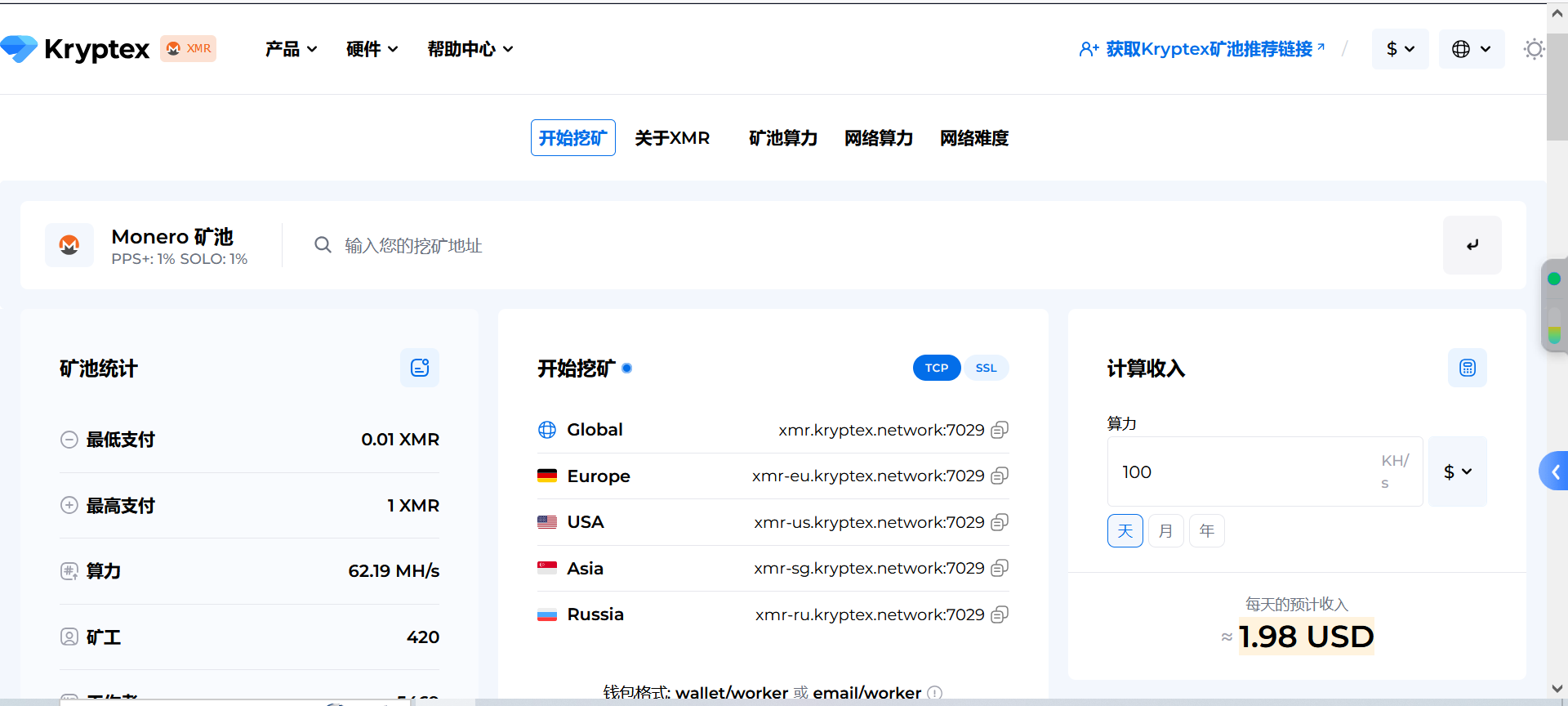Click xmr-sg.kryptex.network:7029 address text
This screenshot has height=706, width=1568.
869,568
